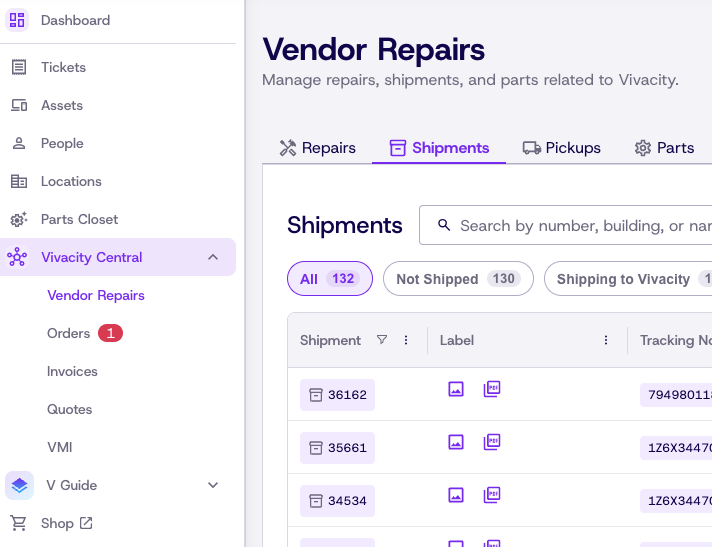This screenshot has width=712, height=547.
Task: Select Shipping to Vivacity filter chip
Action: pyautogui.click(x=628, y=278)
